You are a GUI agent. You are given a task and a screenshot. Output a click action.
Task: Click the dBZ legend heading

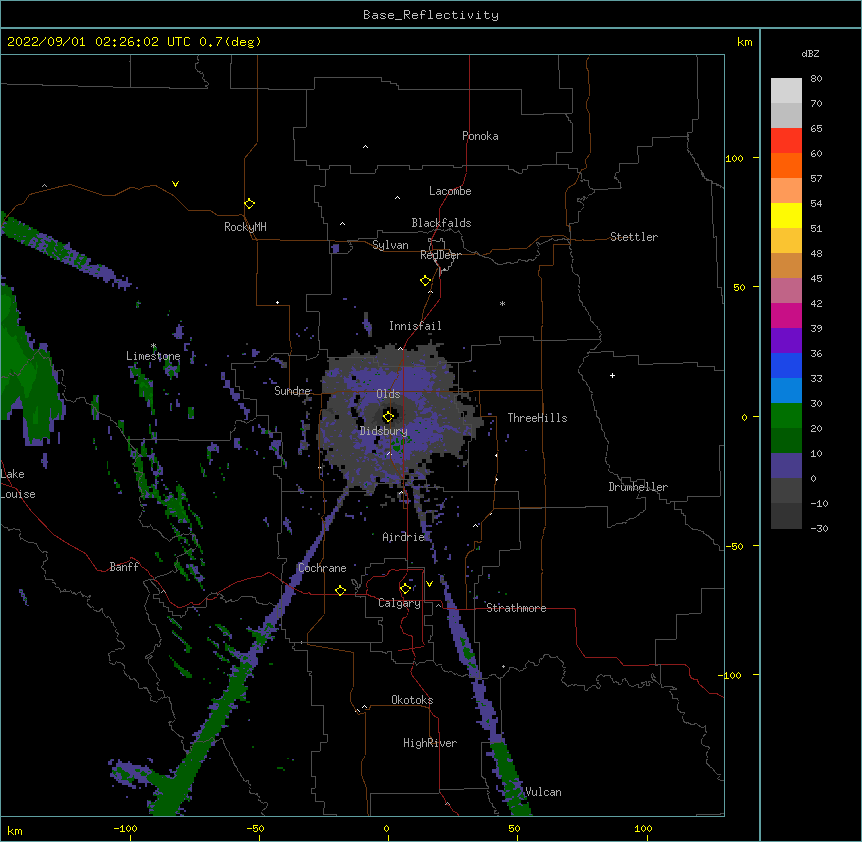click(x=810, y=54)
